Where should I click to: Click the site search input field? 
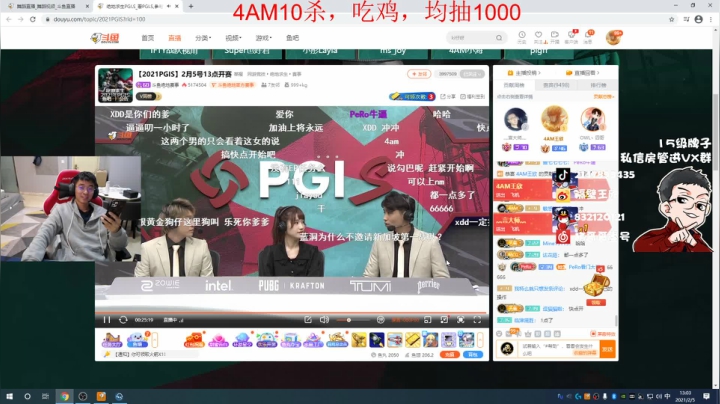(x=471, y=38)
